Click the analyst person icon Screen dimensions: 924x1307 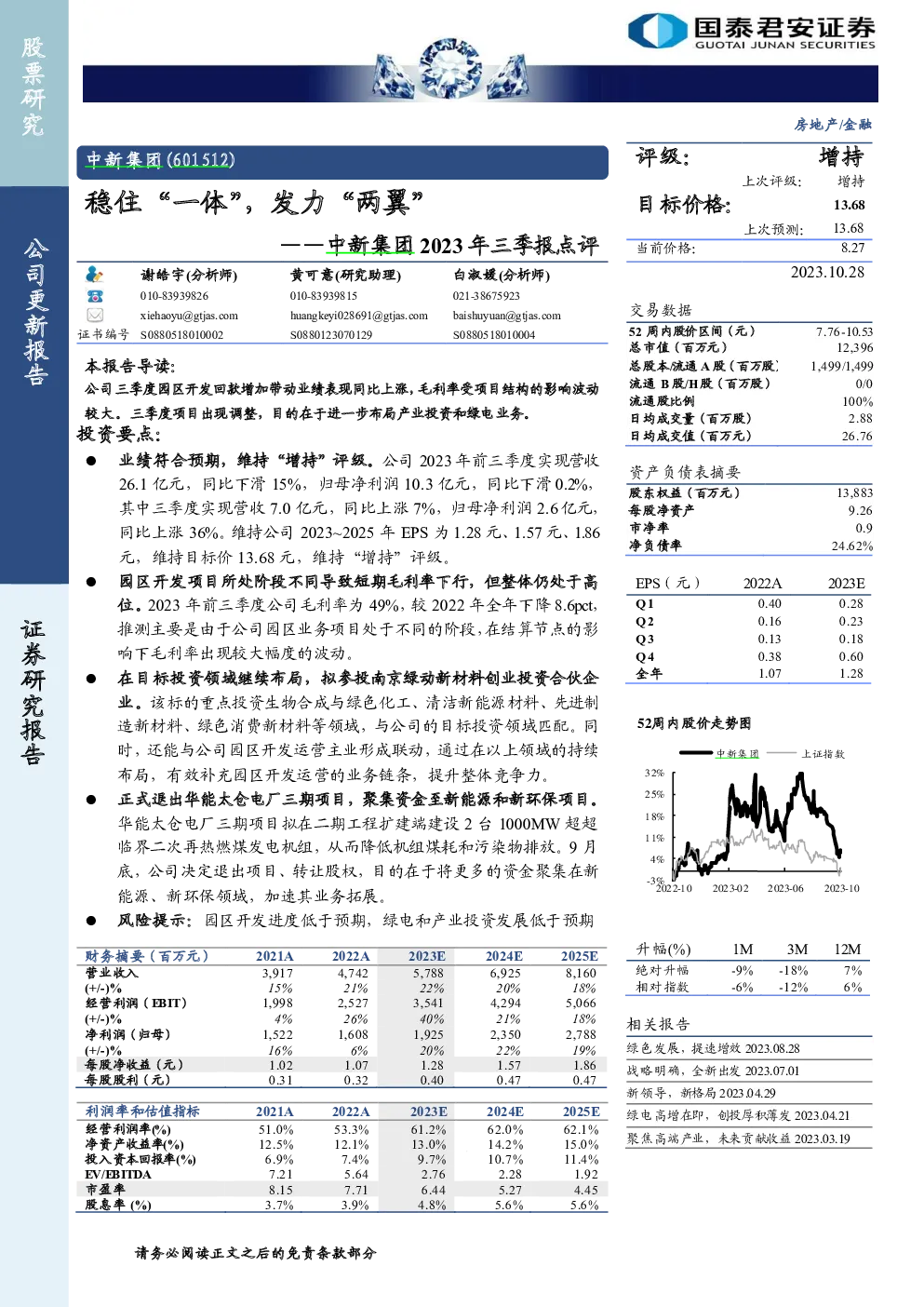coord(94,275)
